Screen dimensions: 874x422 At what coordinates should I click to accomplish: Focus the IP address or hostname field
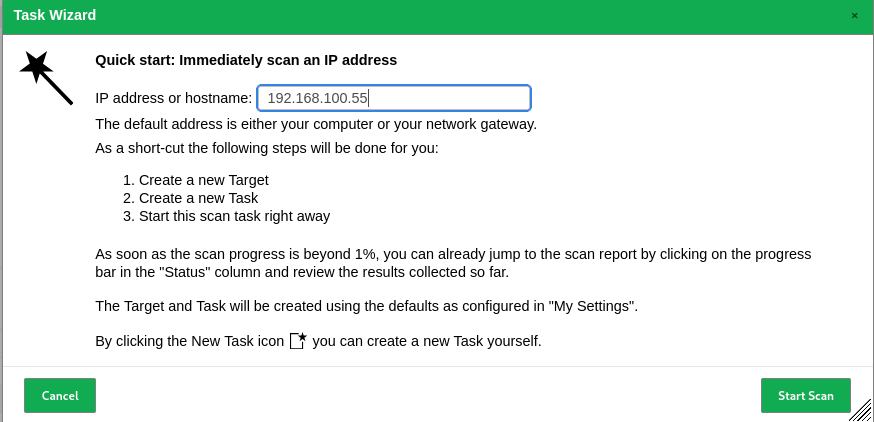coord(394,98)
